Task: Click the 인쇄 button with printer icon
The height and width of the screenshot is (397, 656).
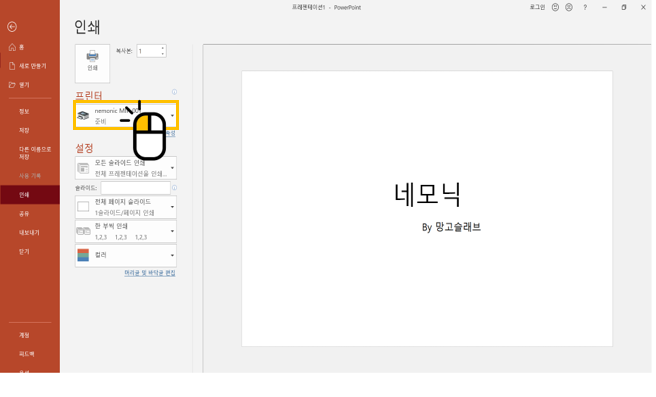Action: 92,64
